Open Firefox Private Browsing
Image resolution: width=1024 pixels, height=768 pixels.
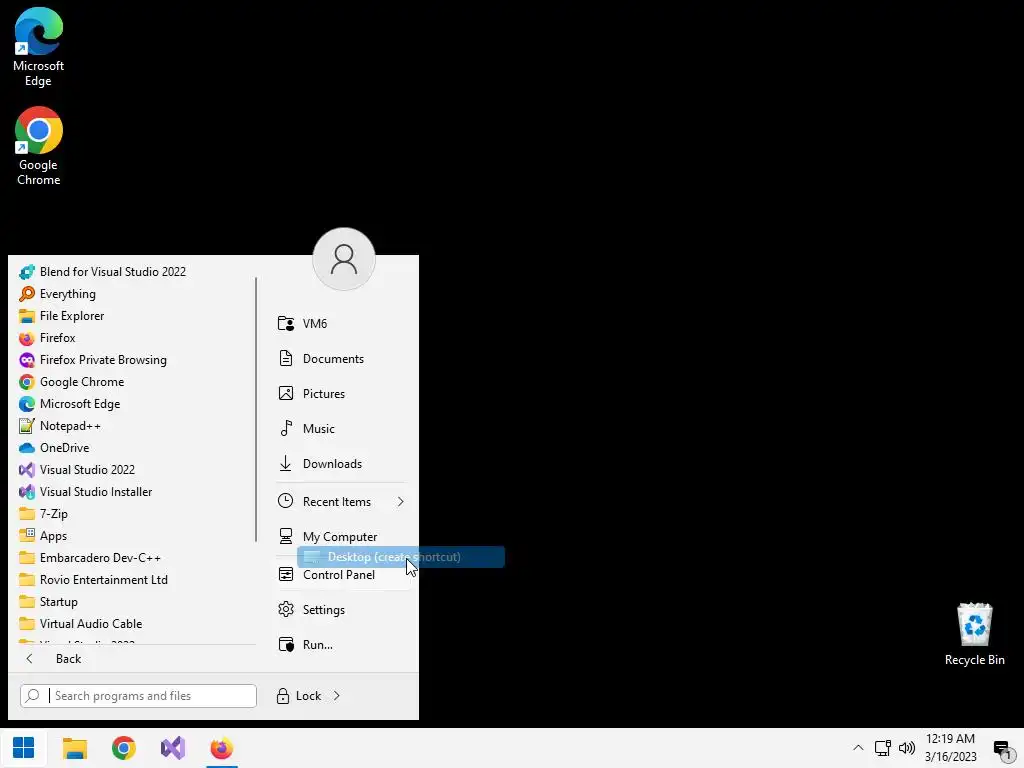pos(93,360)
